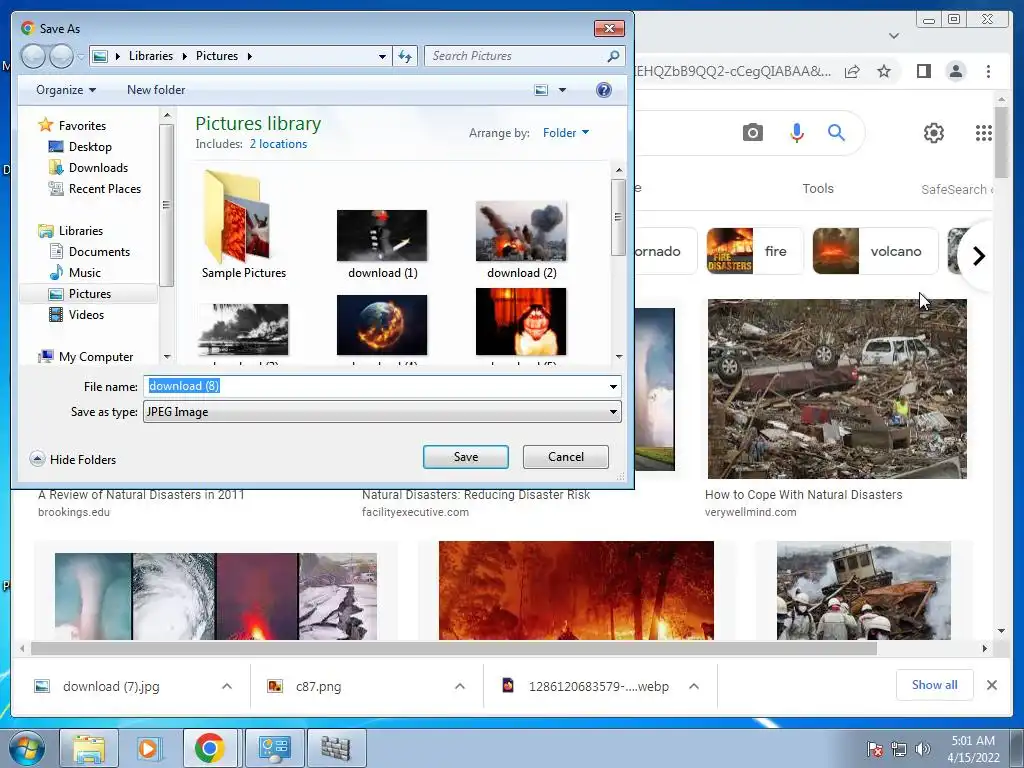Open the How to Cope With Natural Disasters image
The image size is (1024, 768).
click(x=837, y=389)
